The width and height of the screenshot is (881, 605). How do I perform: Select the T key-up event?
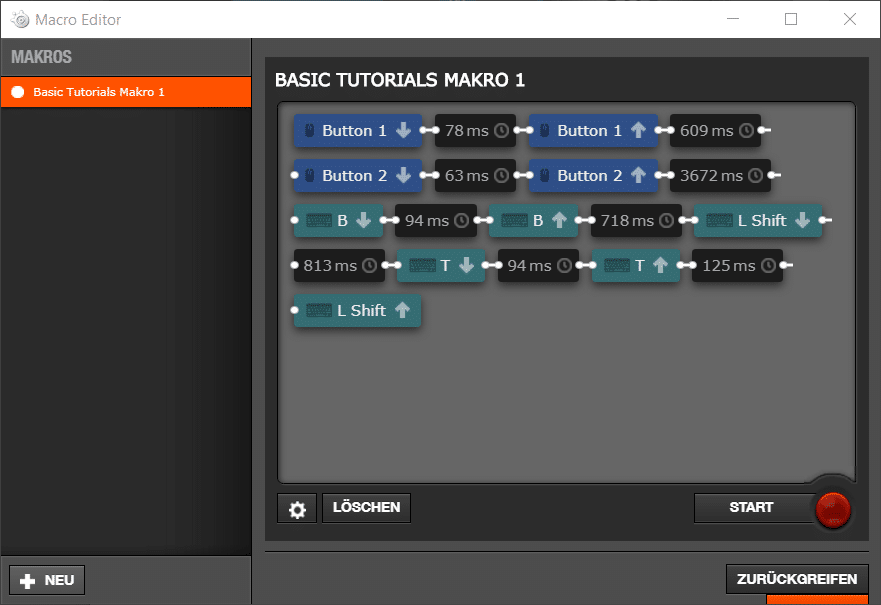pyautogui.click(x=636, y=266)
